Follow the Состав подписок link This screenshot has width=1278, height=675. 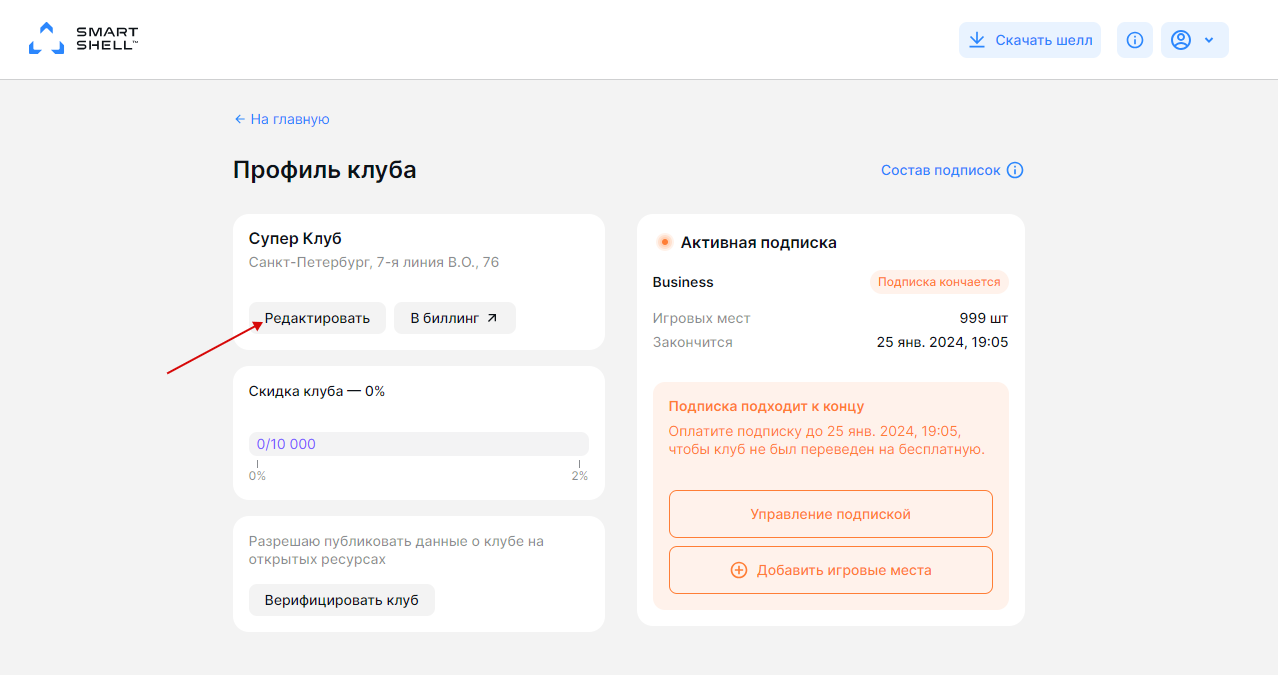pos(941,170)
